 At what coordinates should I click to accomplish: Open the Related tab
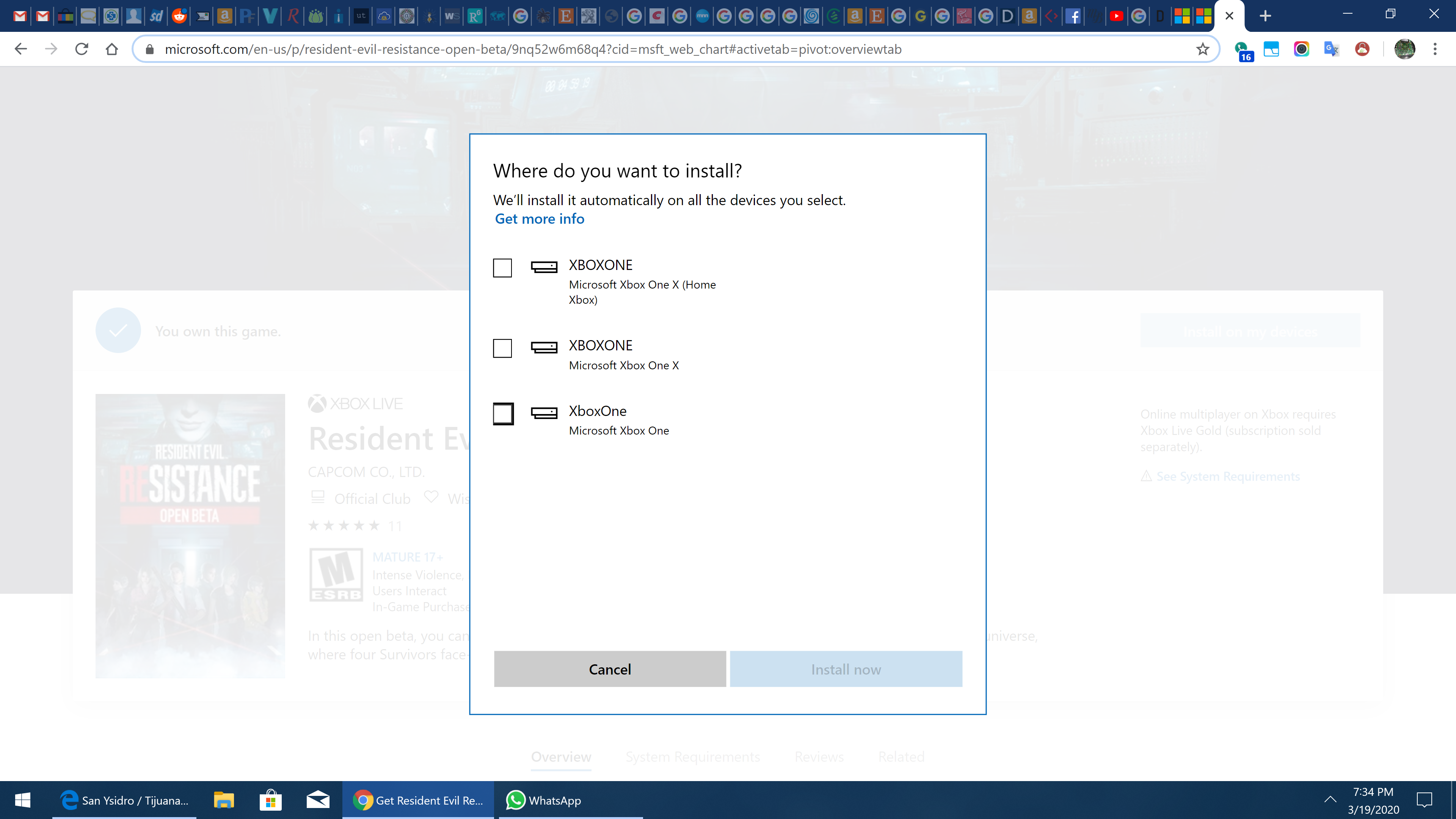(901, 757)
